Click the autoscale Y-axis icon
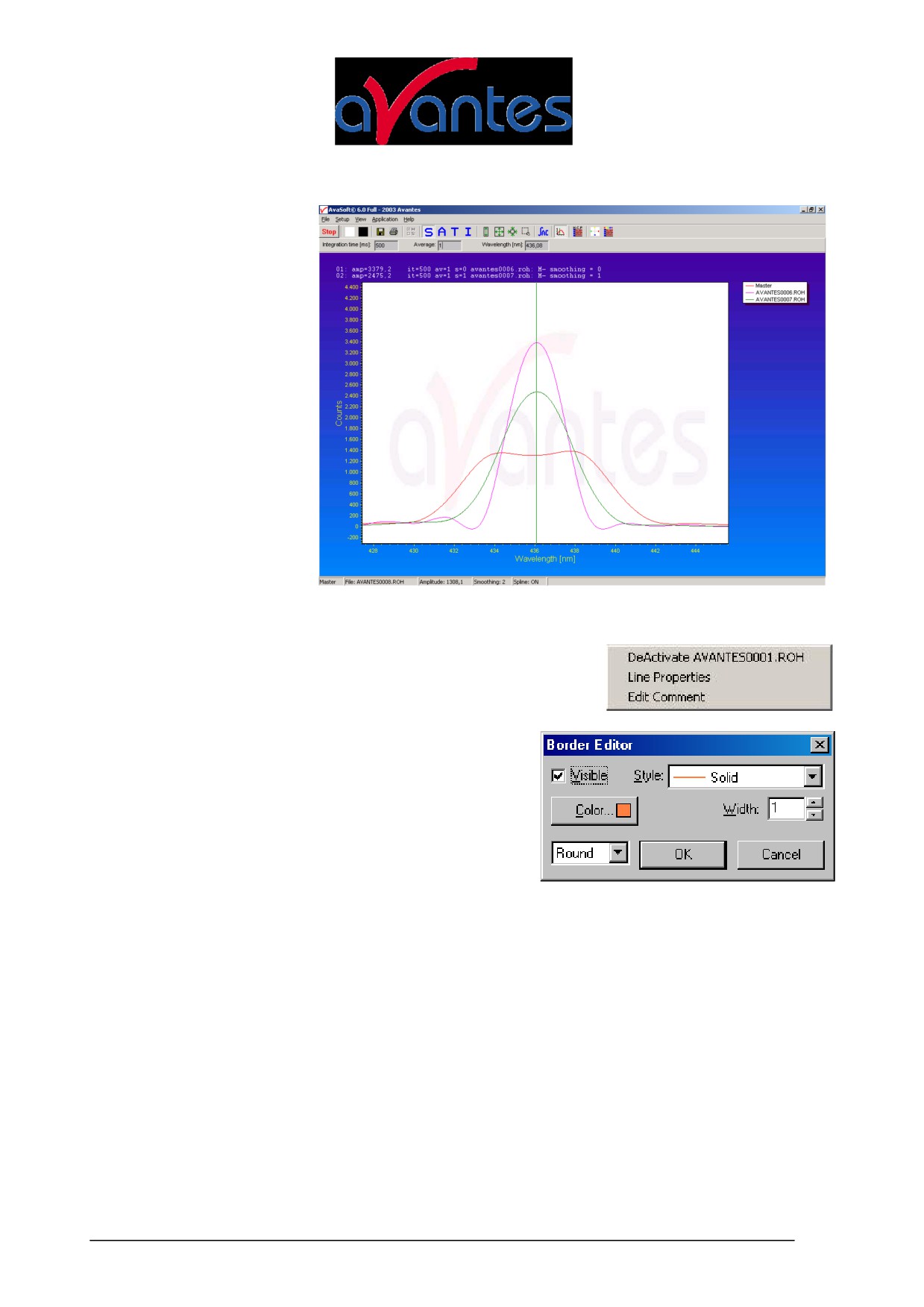 485,232
